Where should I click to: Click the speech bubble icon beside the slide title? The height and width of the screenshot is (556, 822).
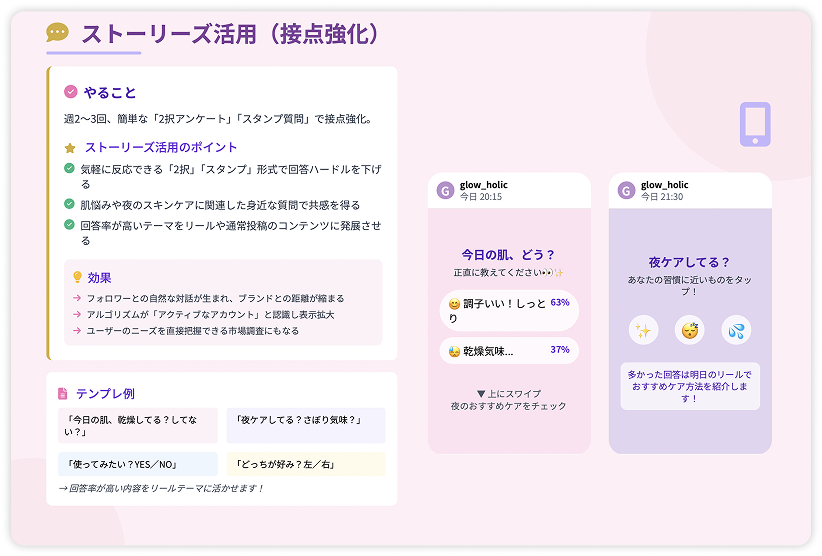click(57, 33)
